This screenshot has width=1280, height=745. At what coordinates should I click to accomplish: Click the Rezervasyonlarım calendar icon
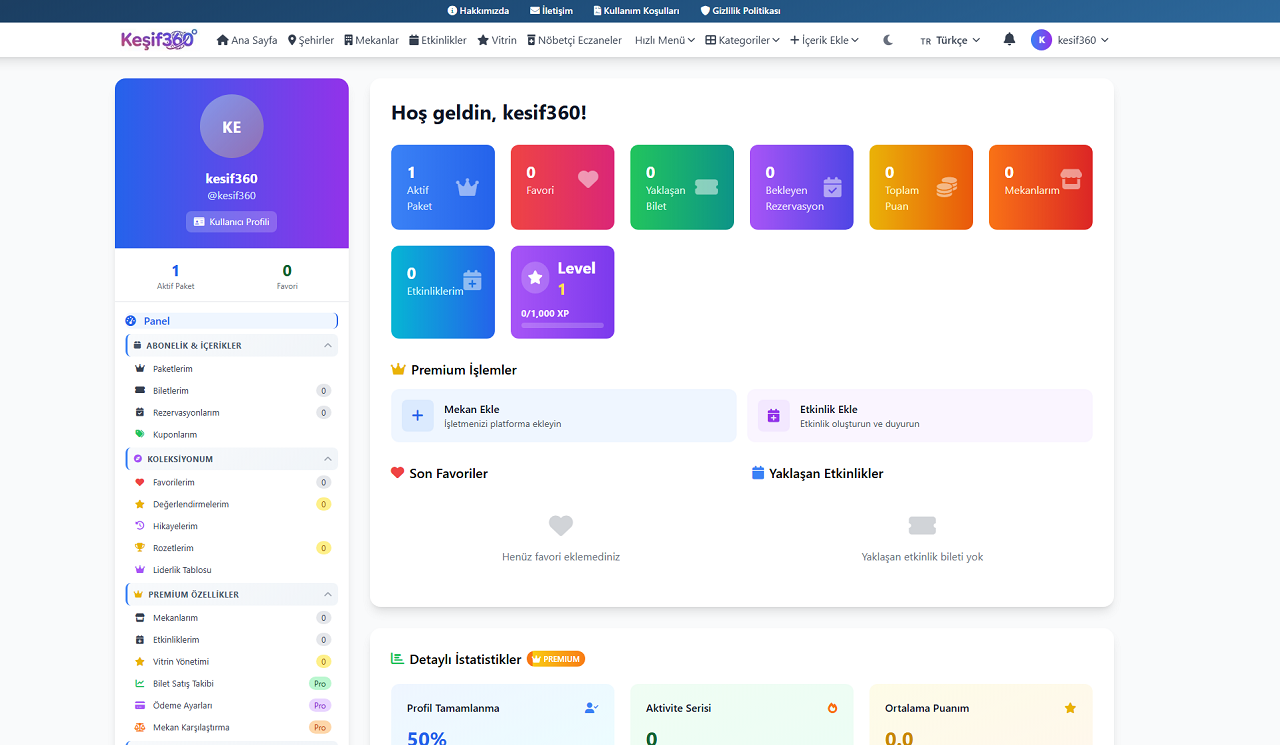pos(140,413)
